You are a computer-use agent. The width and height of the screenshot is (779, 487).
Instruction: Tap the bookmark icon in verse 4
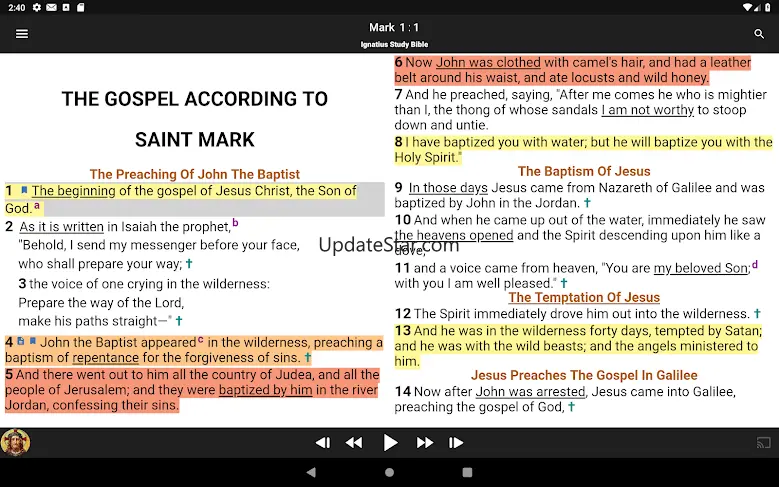[32, 341]
